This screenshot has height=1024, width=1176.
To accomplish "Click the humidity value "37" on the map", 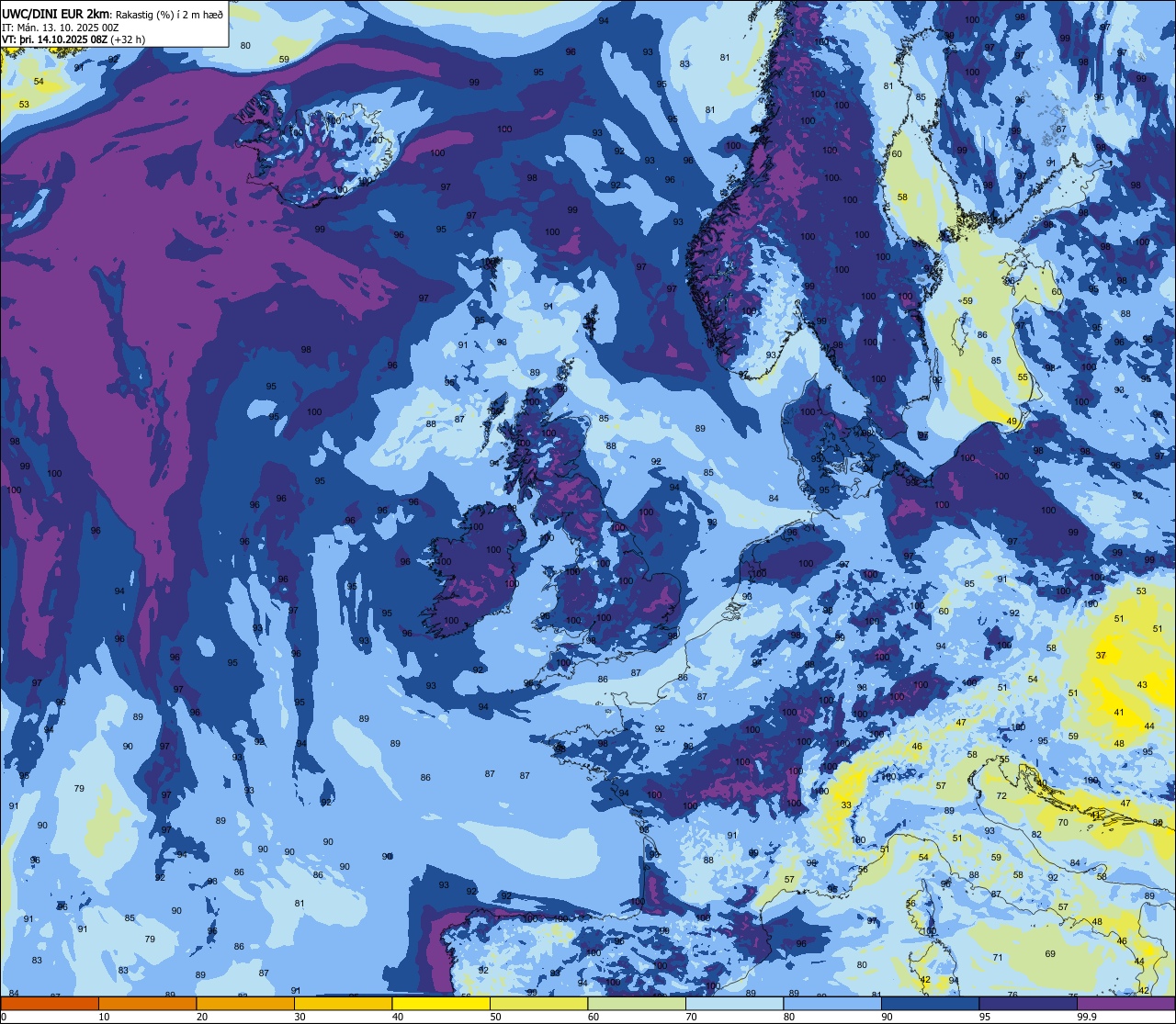I will click(1101, 655).
